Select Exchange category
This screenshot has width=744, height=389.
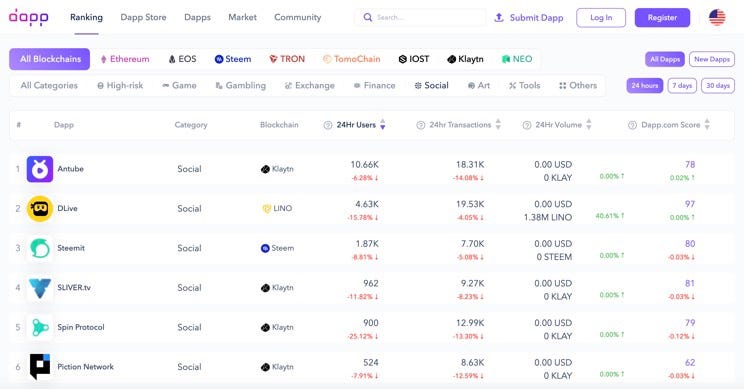click(309, 86)
